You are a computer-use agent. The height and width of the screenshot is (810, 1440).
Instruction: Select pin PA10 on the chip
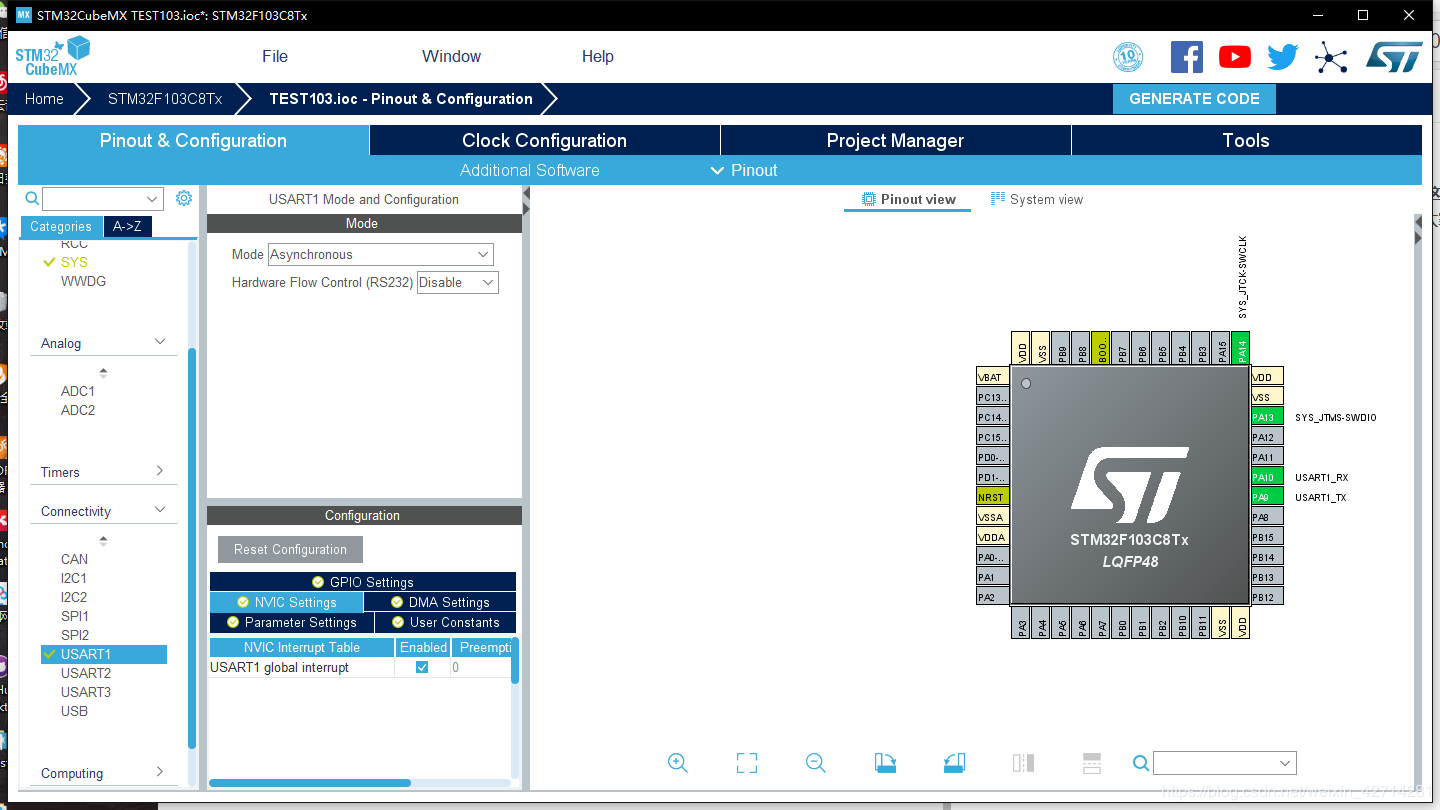coord(1267,477)
